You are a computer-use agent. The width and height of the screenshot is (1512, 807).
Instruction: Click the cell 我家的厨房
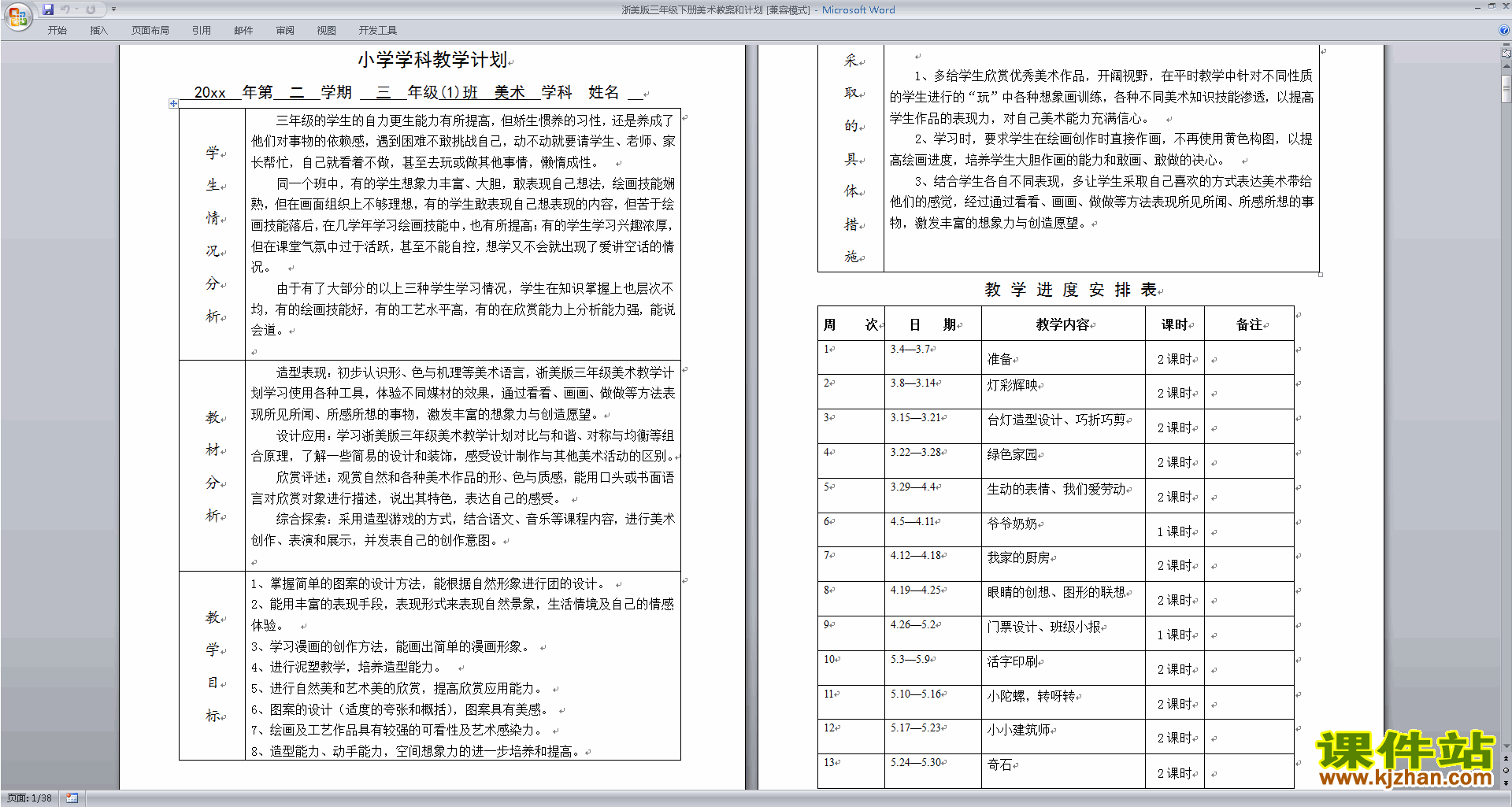tap(1063, 564)
